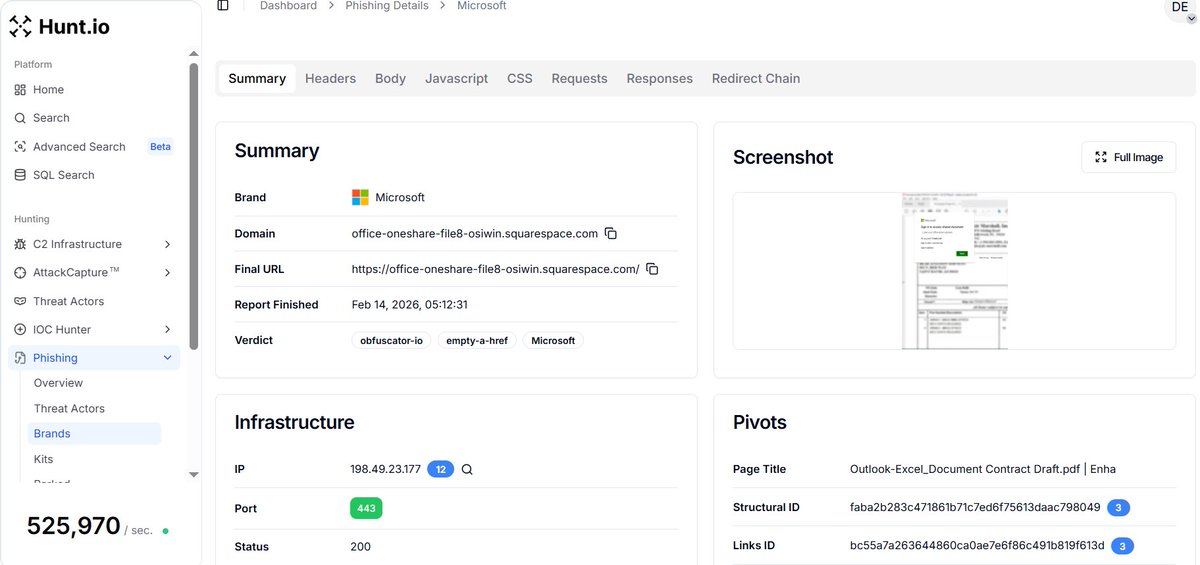Go to Phishing Details breadcrumb
Image resolution: width=1200 pixels, height=565 pixels.
[x=387, y=6]
